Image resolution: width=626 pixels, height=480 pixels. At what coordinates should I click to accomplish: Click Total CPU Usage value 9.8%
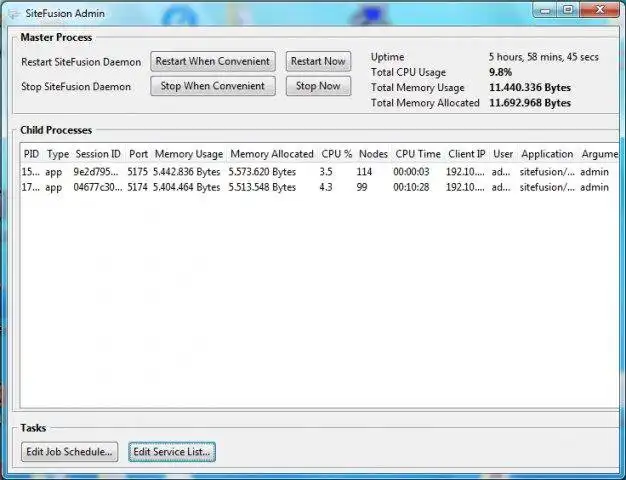click(501, 72)
